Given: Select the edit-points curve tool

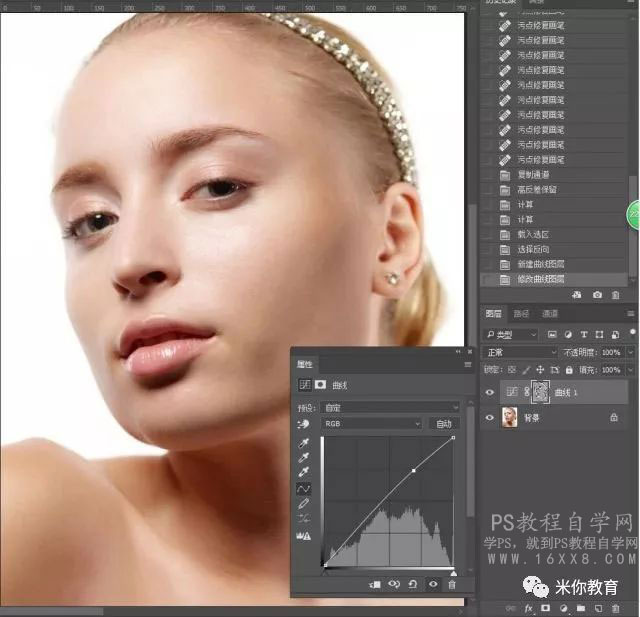Looking at the screenshot, I should click(303, 488).
